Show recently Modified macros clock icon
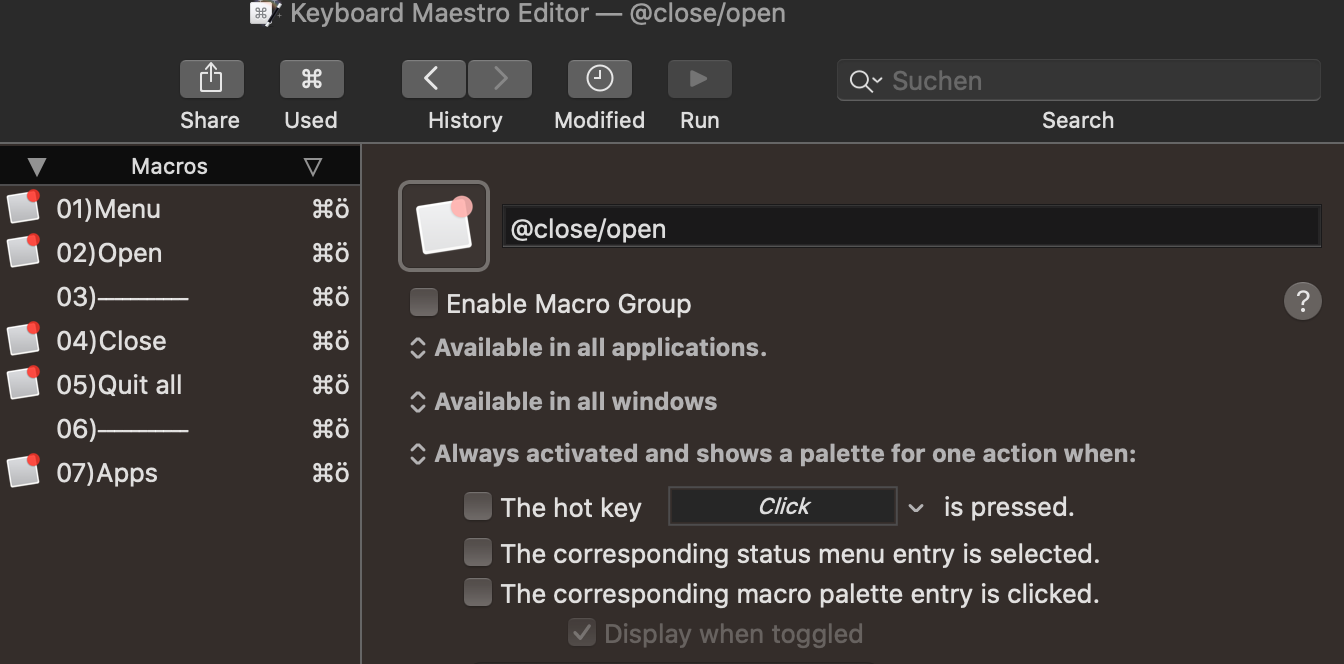This screenshot has height=664, width=1344. click(x=599, y=79)
